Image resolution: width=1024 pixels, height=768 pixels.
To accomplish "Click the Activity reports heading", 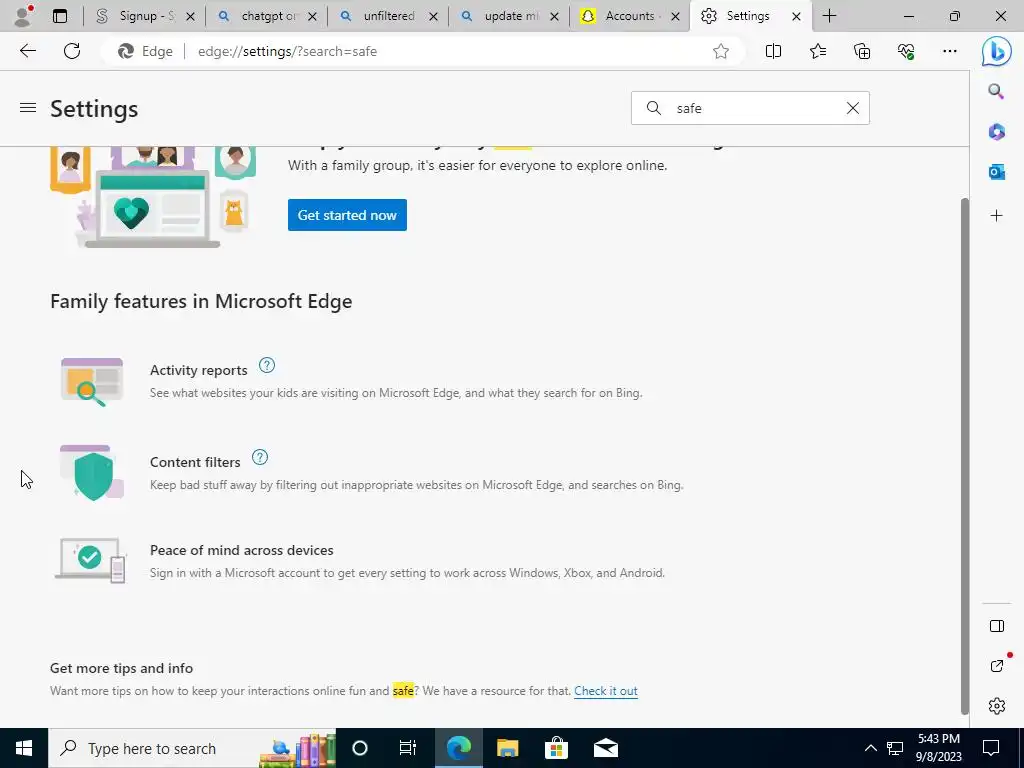I will 199,370.
